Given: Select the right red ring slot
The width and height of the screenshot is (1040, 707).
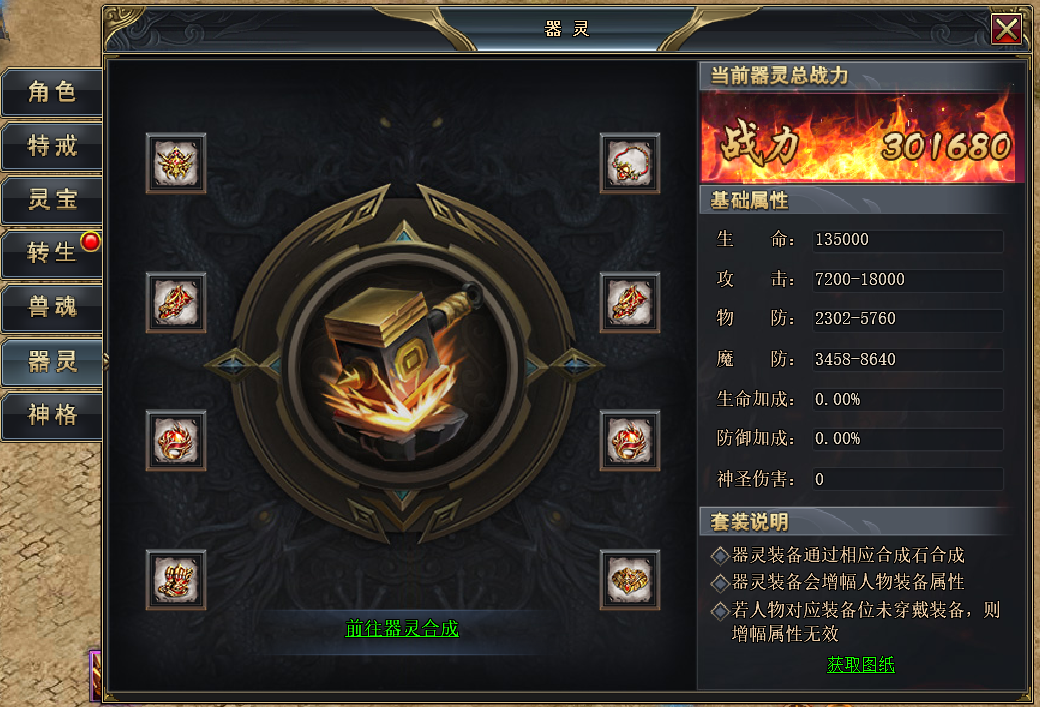Looking at the screenshot, I should tap(629, 440).
